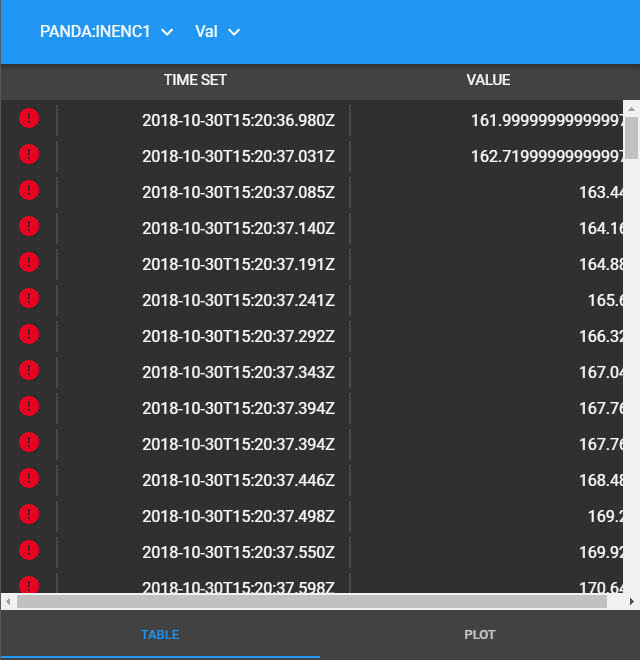Click the TIME SET column header

[x=195, y=80]
